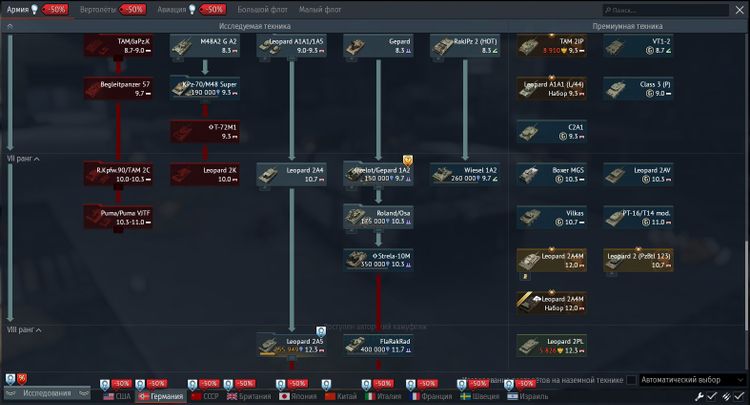This screenshot has height=405, width=750.
Task: Click the Исследования button
Action: tap(47, 394)
